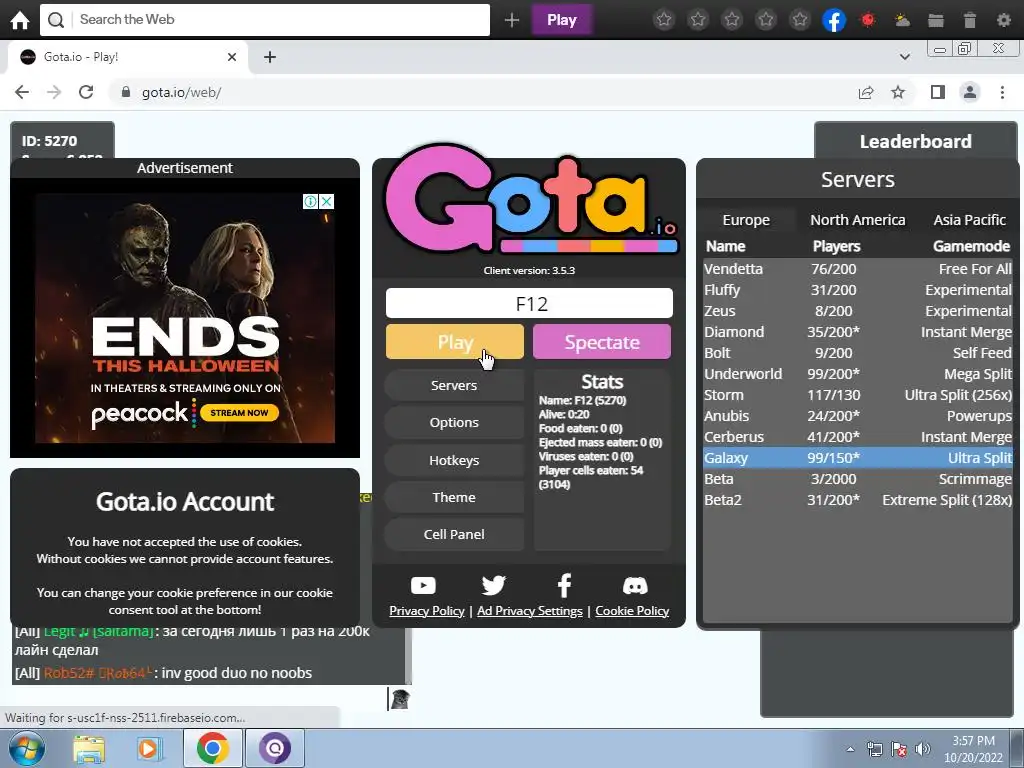Click the F12 name input field
Image resolution: width=1024 pixels, height=768 pixels.
coord(529,304)
